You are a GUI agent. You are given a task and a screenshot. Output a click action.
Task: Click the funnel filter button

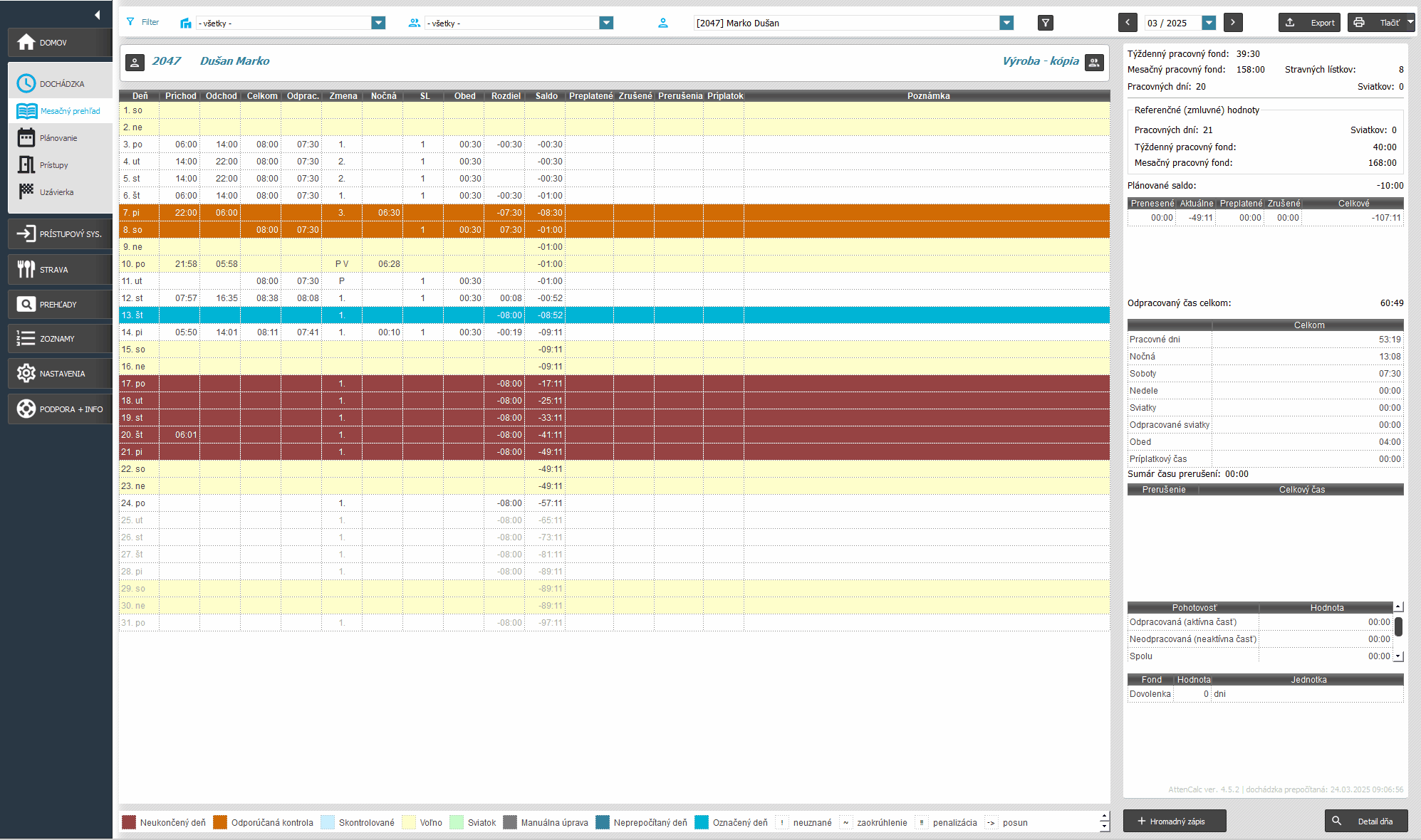[1045, 23]
